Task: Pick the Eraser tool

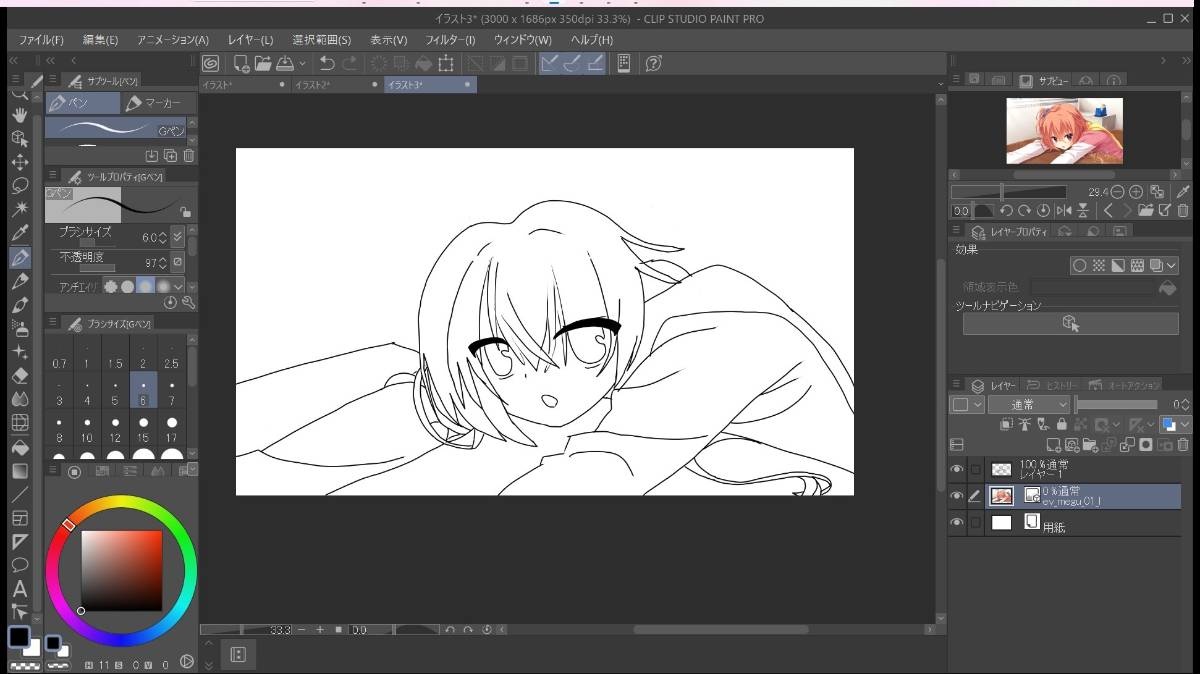Action: click(19, 376)
